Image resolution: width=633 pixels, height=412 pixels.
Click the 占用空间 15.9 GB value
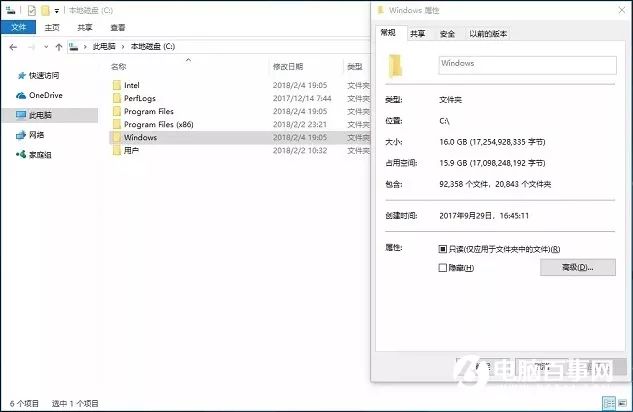tap(492, 163)
